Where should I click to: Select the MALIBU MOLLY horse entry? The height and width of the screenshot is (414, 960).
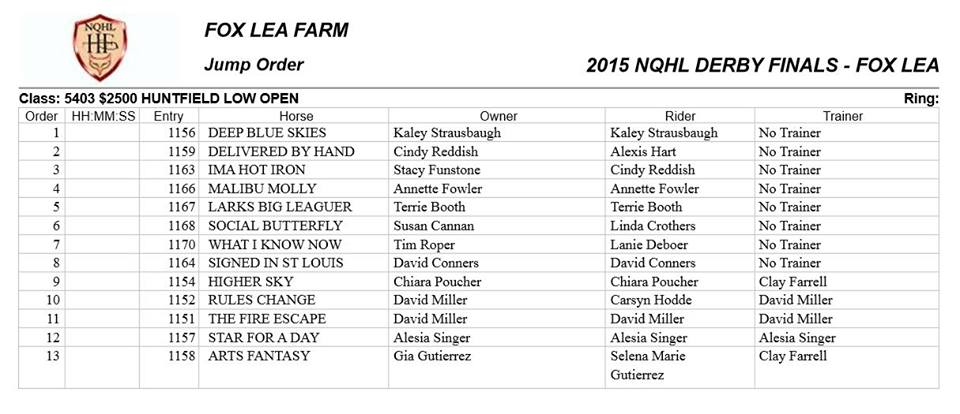262,189
